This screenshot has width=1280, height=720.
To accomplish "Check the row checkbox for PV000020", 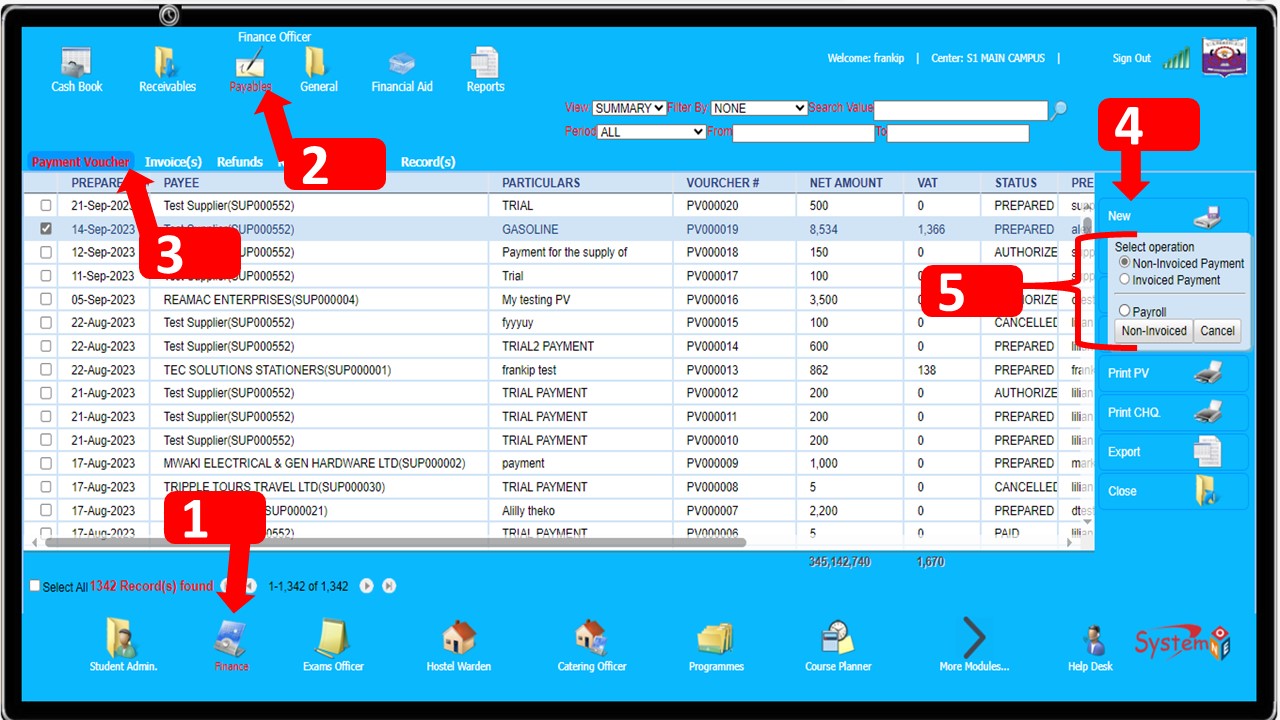I will pyautogui.click(x=45, y=206).
